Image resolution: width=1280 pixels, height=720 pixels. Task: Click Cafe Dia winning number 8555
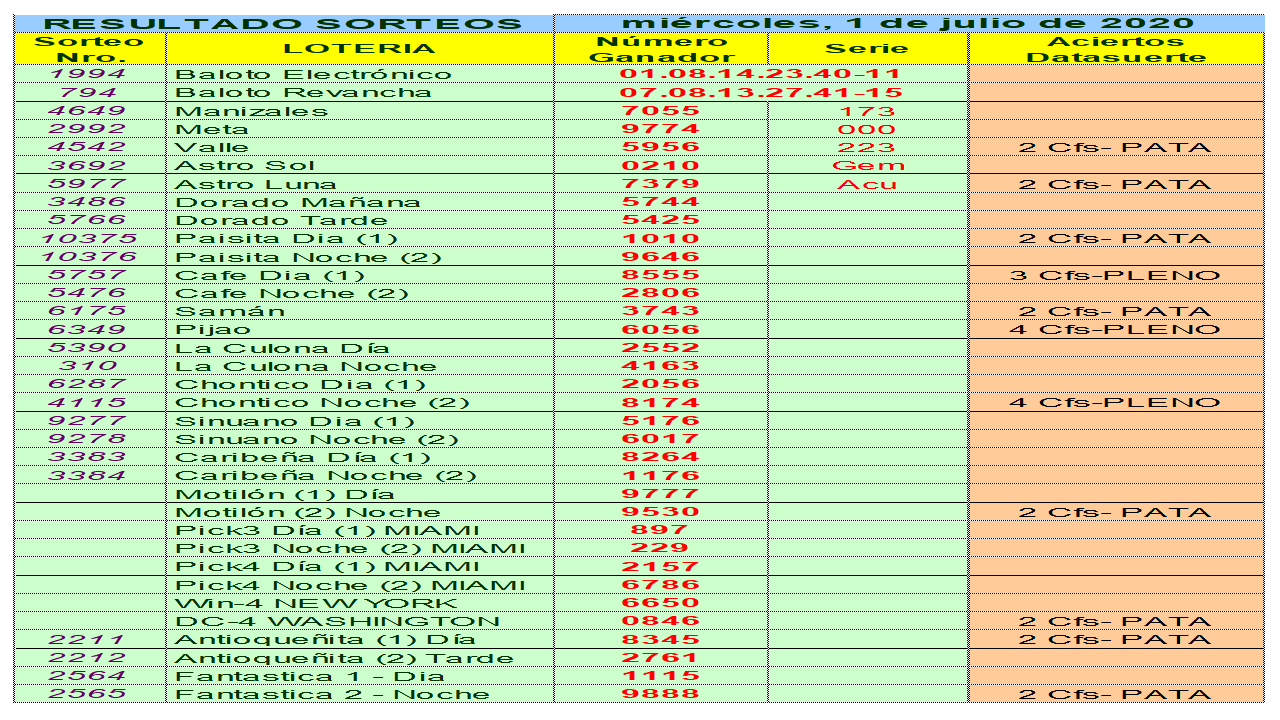(661, 275)
